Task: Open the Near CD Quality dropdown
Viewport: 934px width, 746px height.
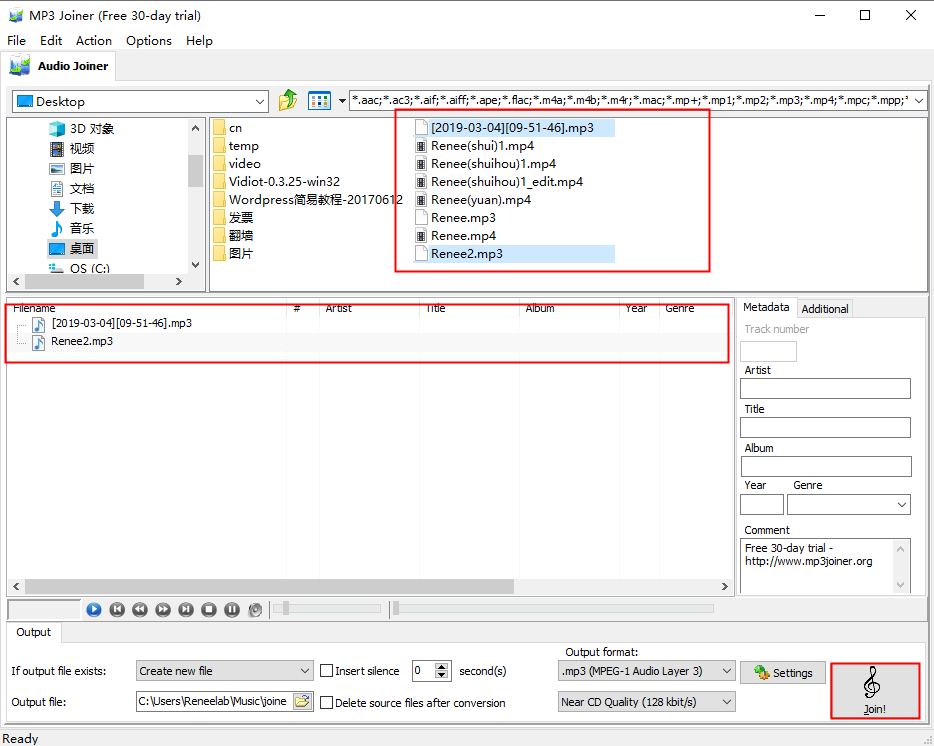Action: point(646,702)
